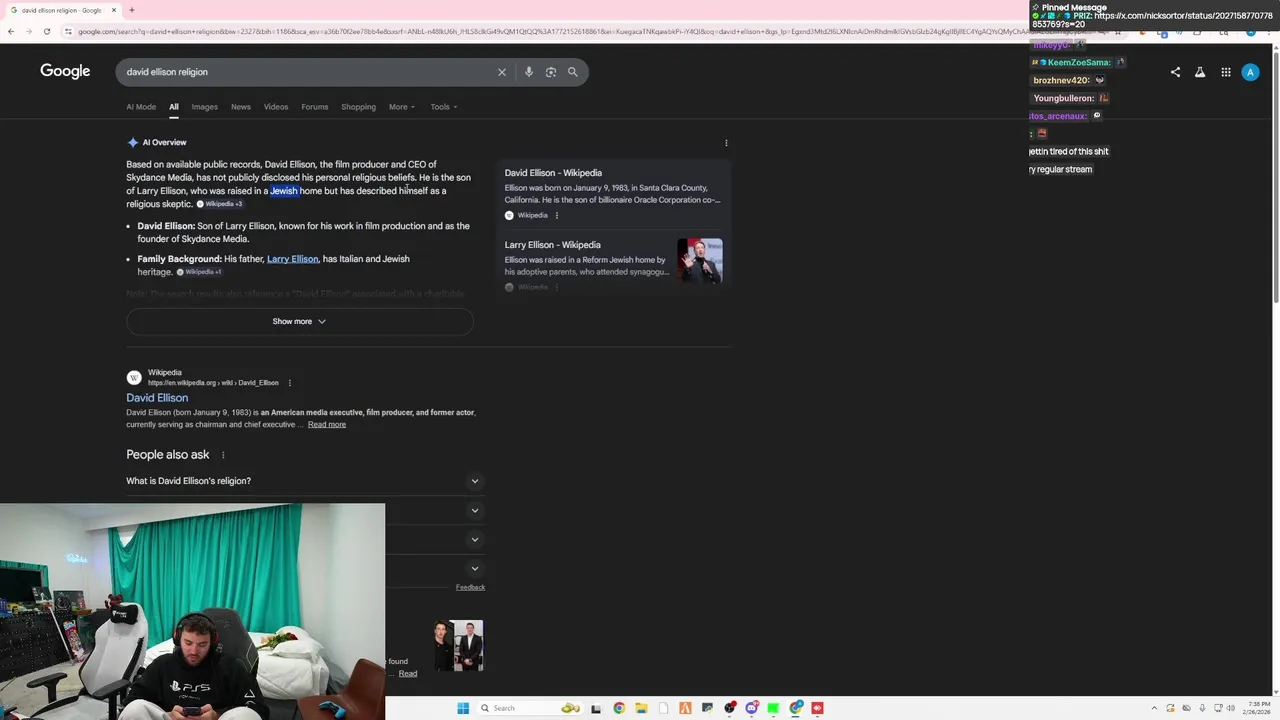Click the share icon in Google header
The image size is (1280, 720).
(x=1175, y=72)
